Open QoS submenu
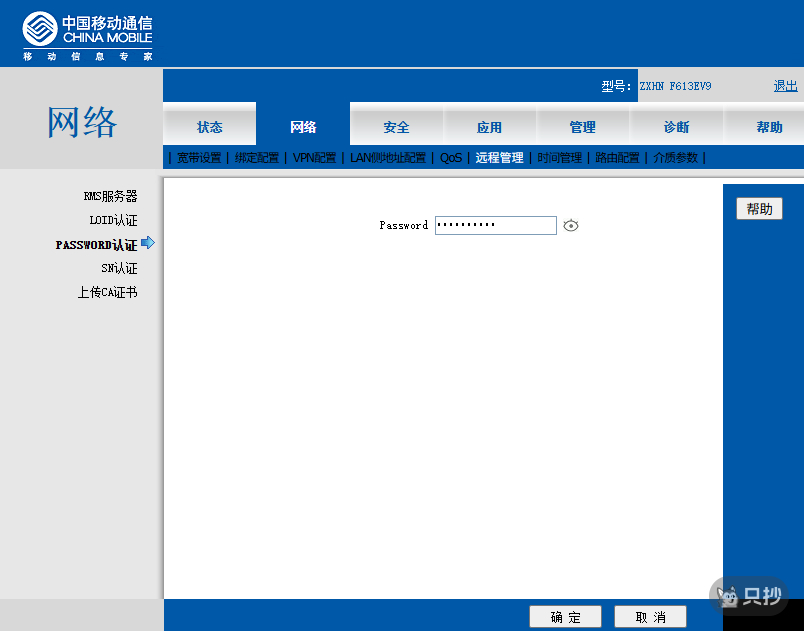804x631 pixels. [451, 158]
